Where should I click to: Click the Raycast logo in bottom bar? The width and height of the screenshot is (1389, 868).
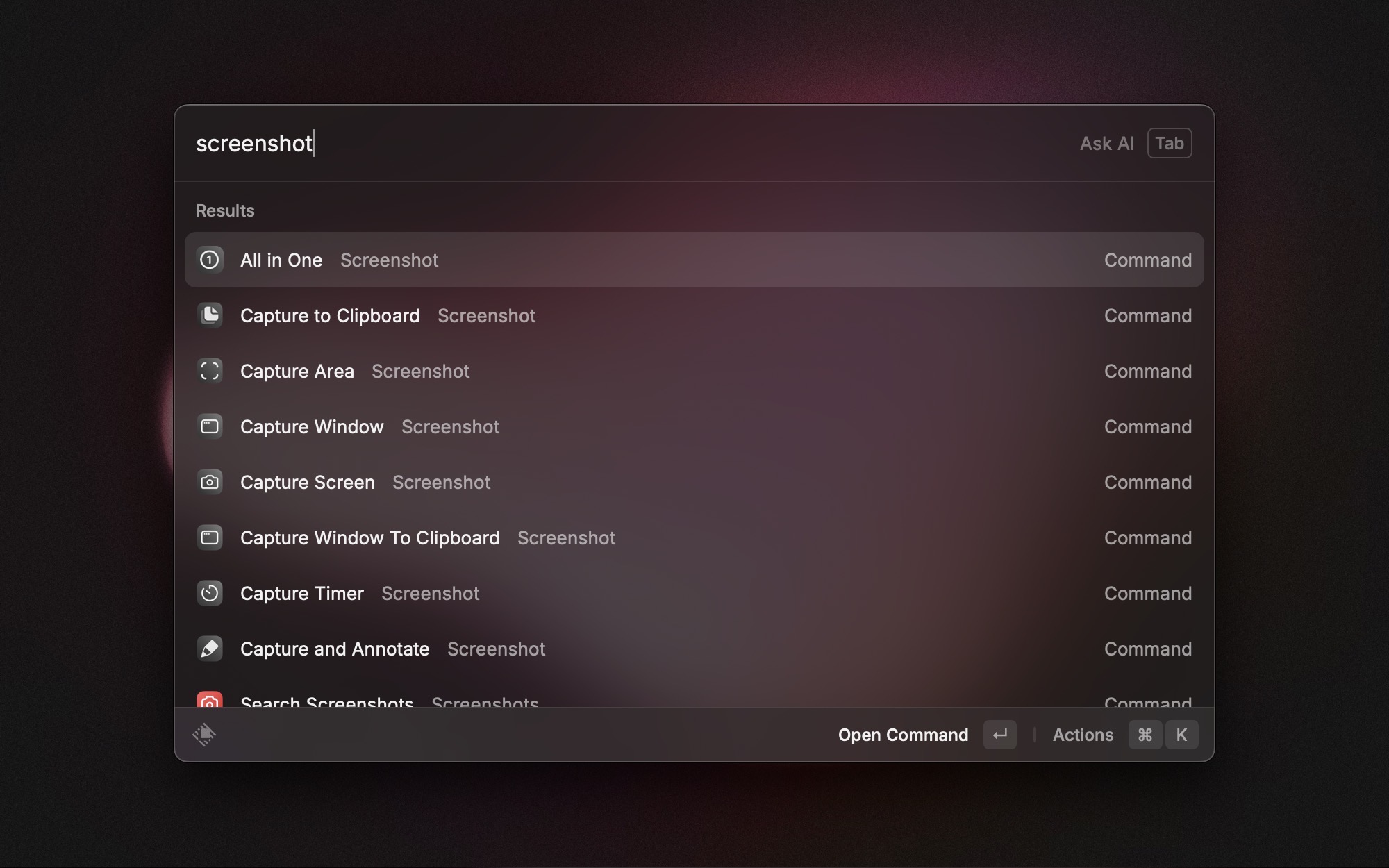click(204, 735)
